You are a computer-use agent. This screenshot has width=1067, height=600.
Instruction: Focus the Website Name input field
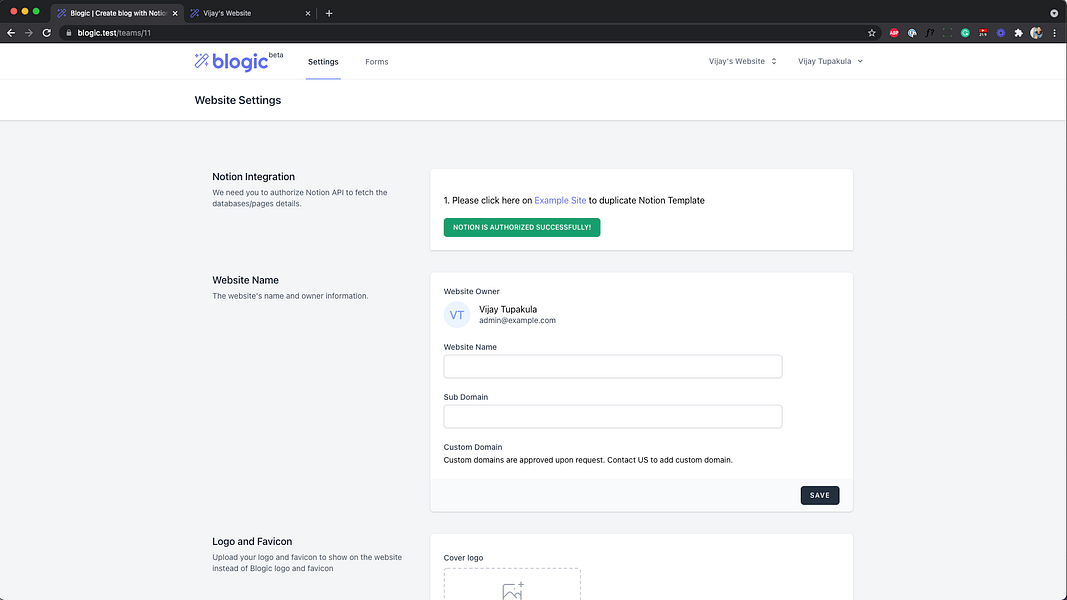pyautogui.click(x=612, y=367)
